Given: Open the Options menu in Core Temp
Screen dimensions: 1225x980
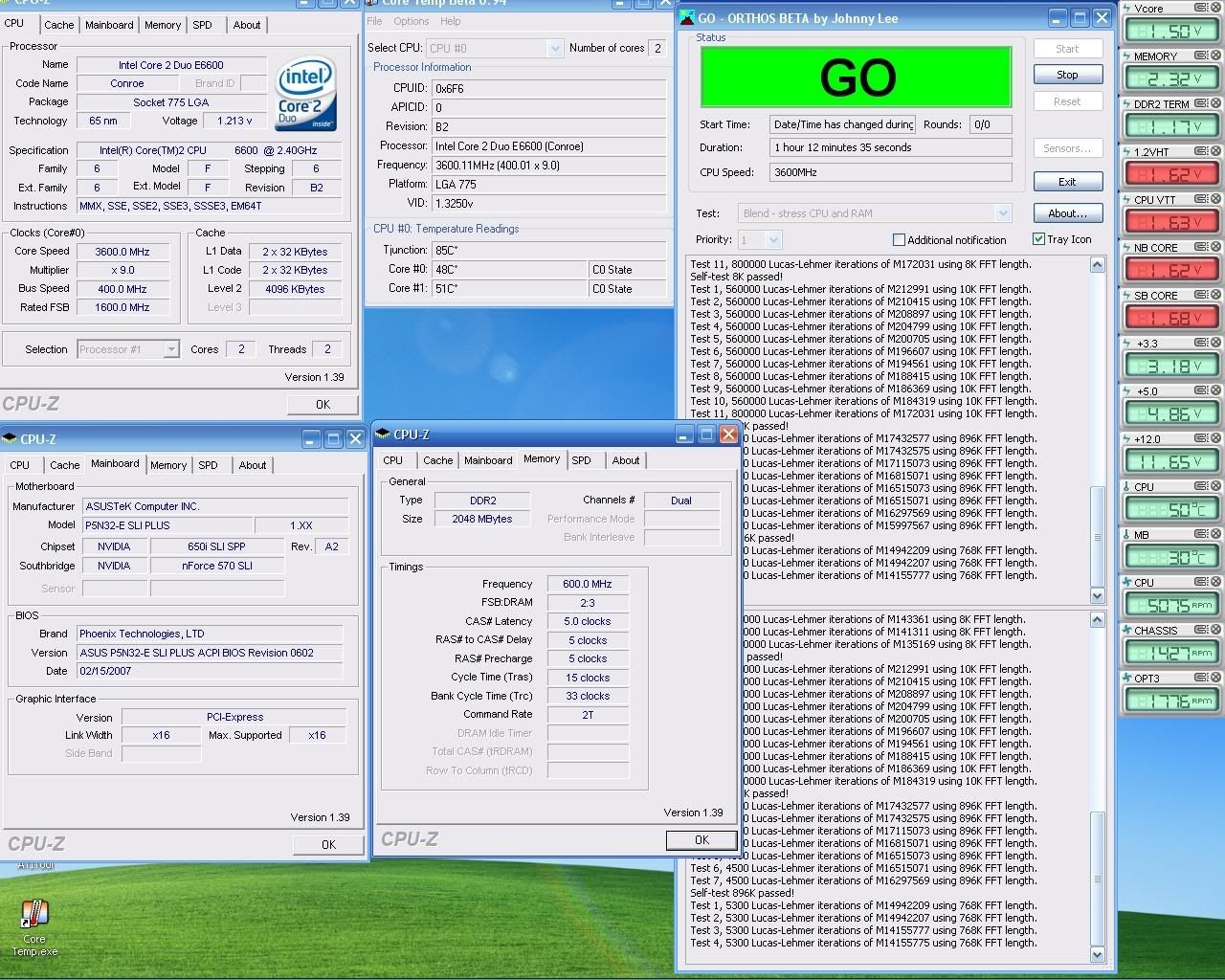Looking at the screenshot, I should [411, 21].
